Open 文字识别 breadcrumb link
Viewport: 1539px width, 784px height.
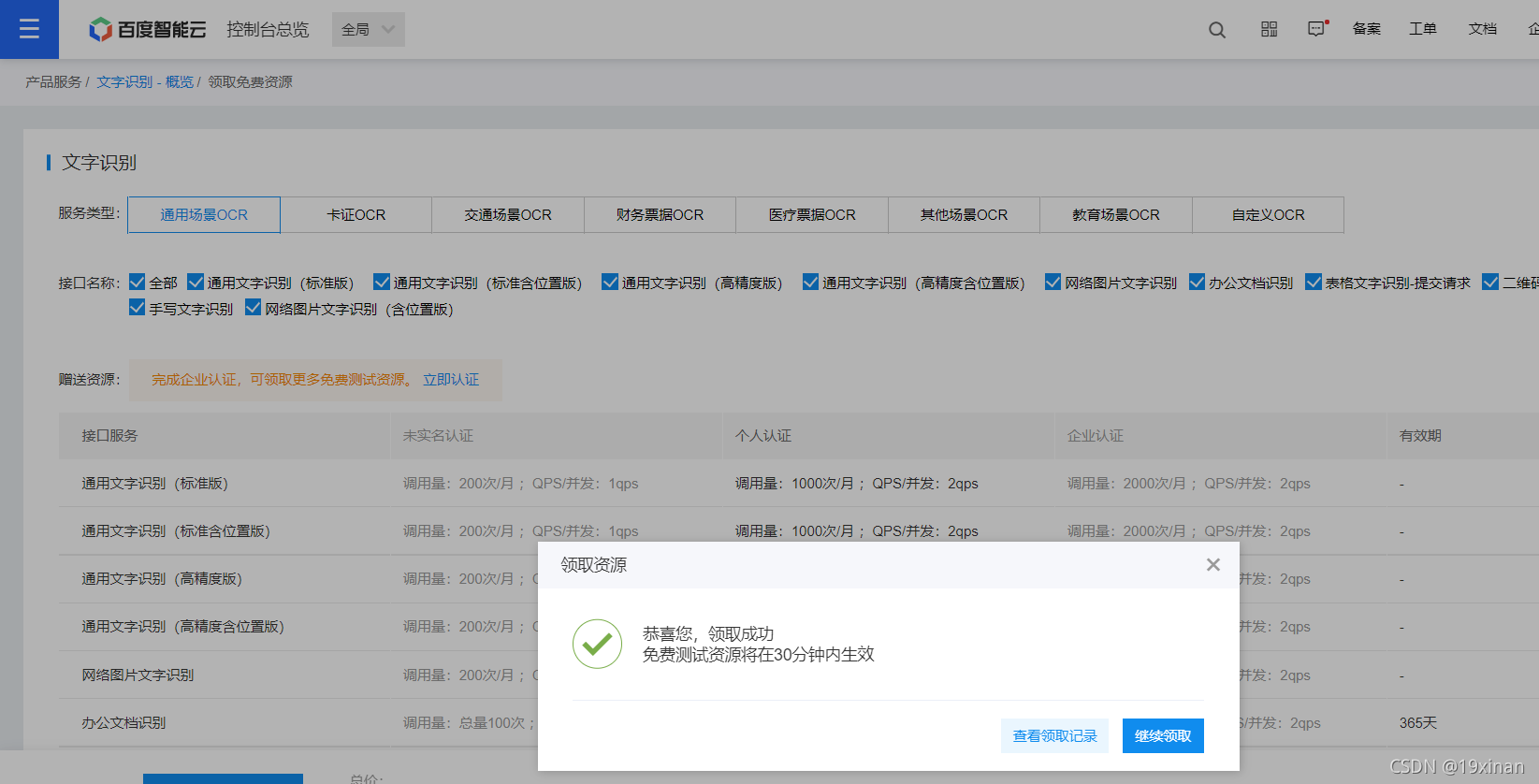[123, 82]
